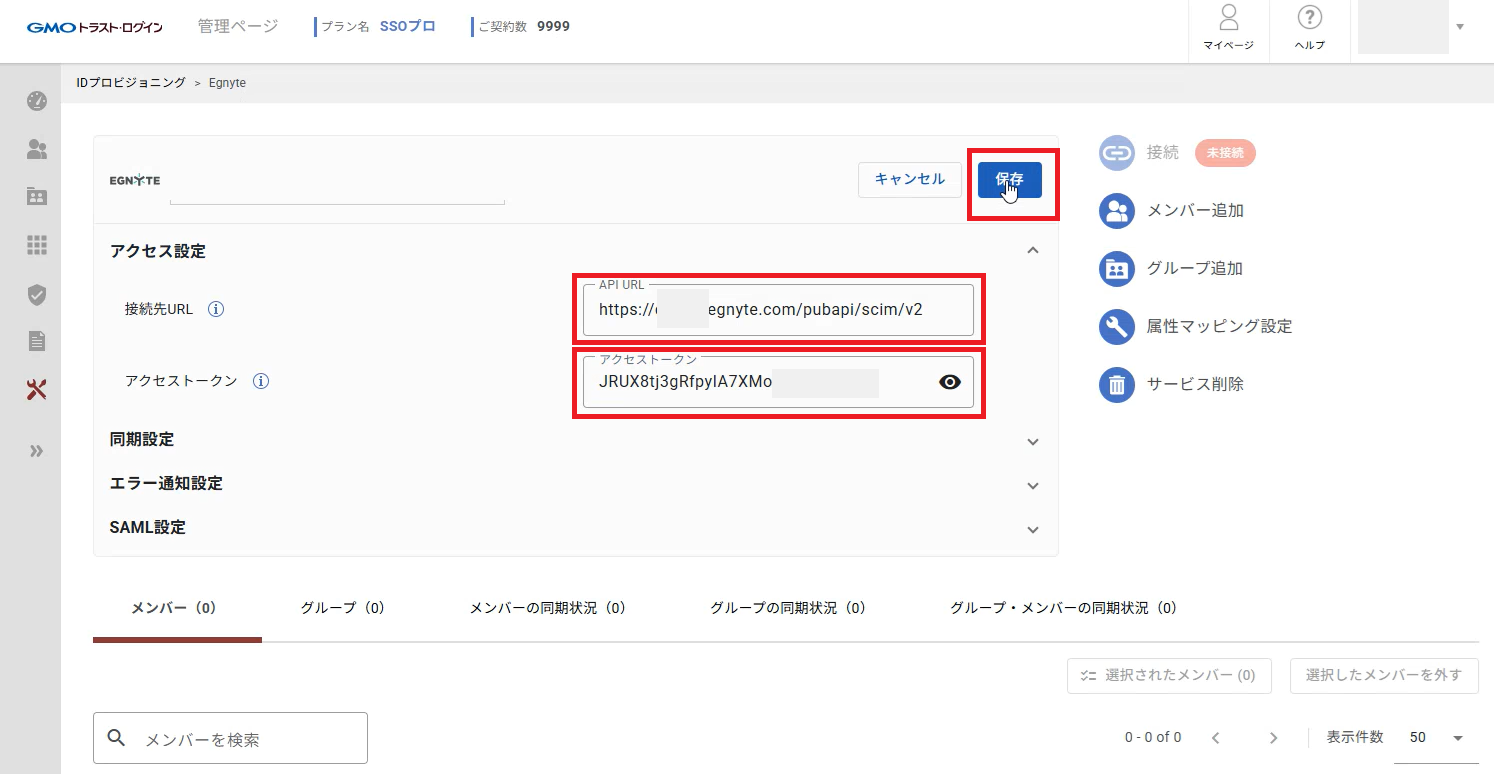Image resolution: width=1494 pixels, height=774 pixels.
Task: Expand the エラー通知設定 section chevron
Action: [x=1033, y=485]
